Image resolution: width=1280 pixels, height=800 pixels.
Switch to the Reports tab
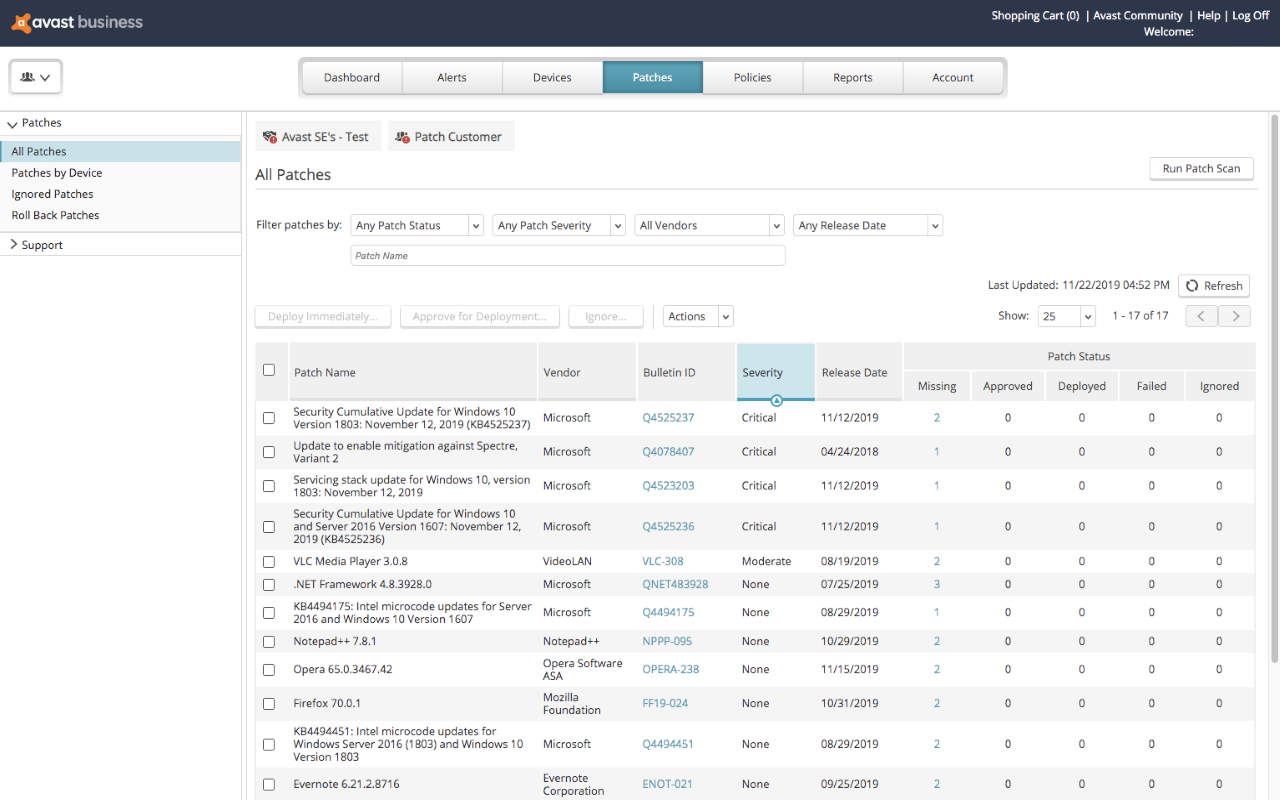coord(853,77)
